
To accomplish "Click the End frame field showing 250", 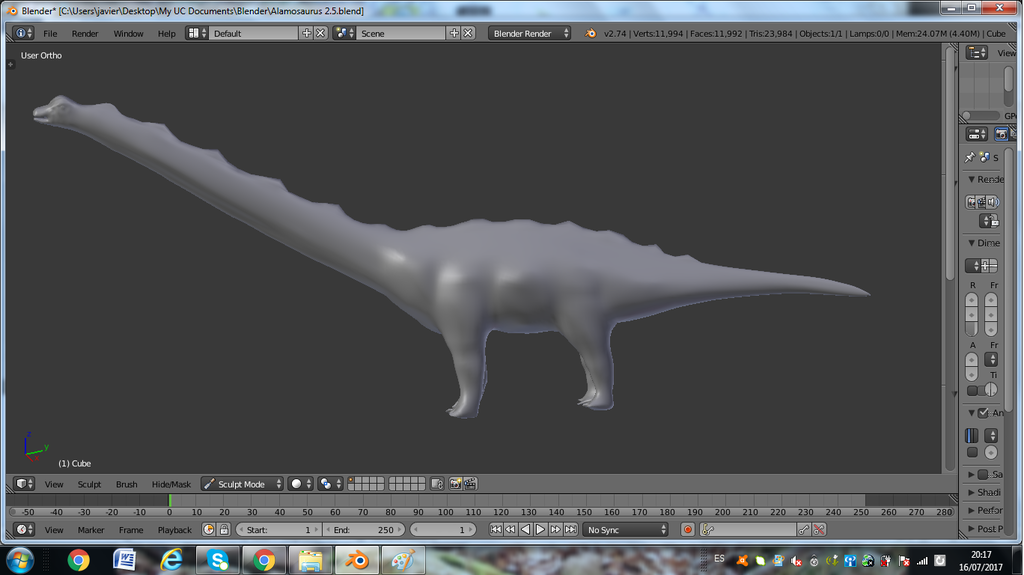I will click(364, 529).
